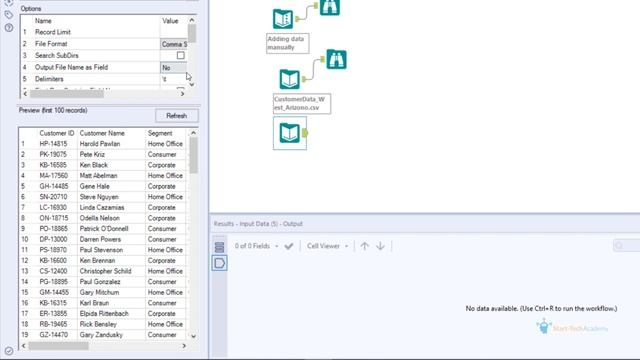This screenshot has height=360, width=640.
Task: Click preview table scroll-up arrow
Action: 193,133
